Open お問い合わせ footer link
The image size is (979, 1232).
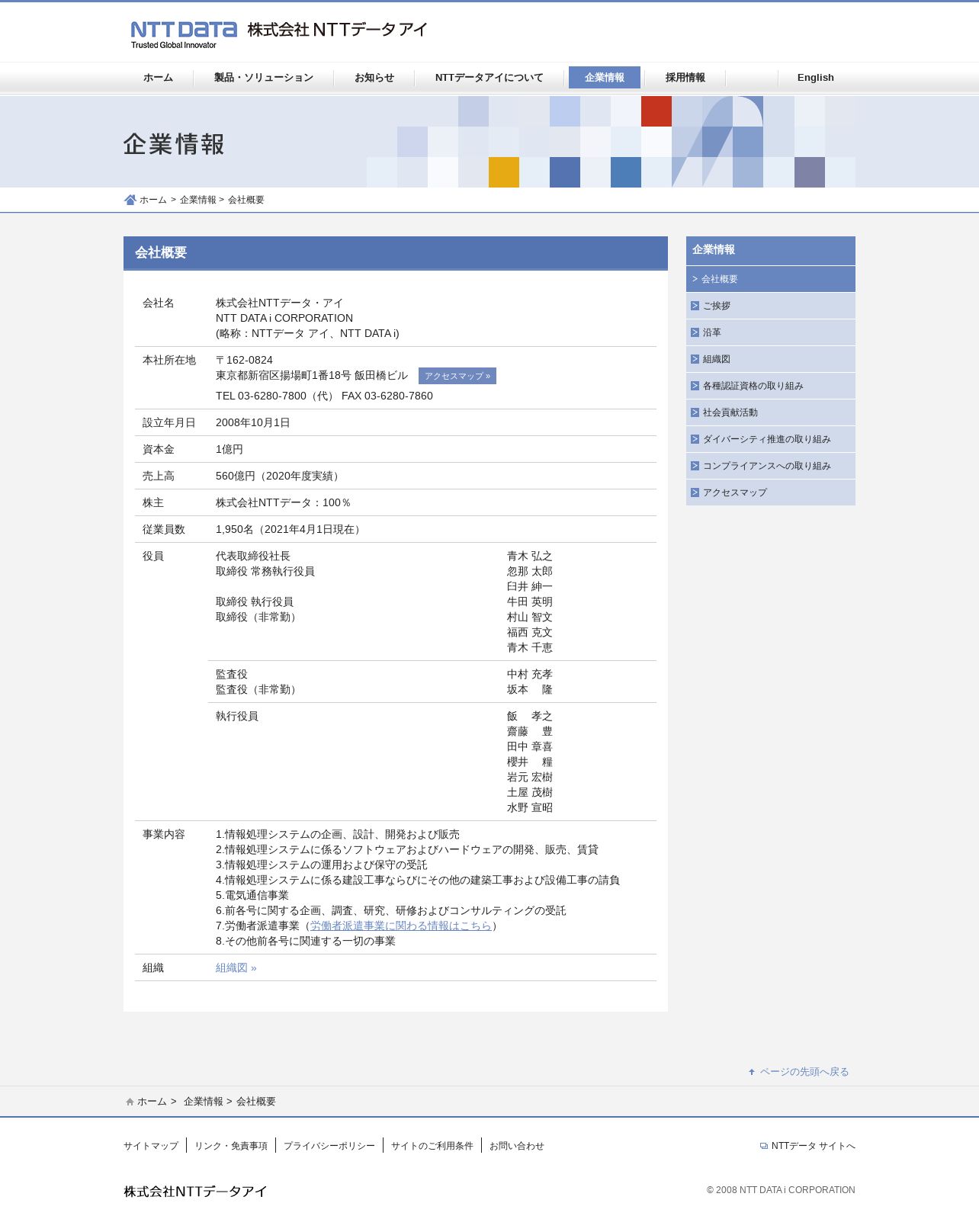tap(517, 1146)
